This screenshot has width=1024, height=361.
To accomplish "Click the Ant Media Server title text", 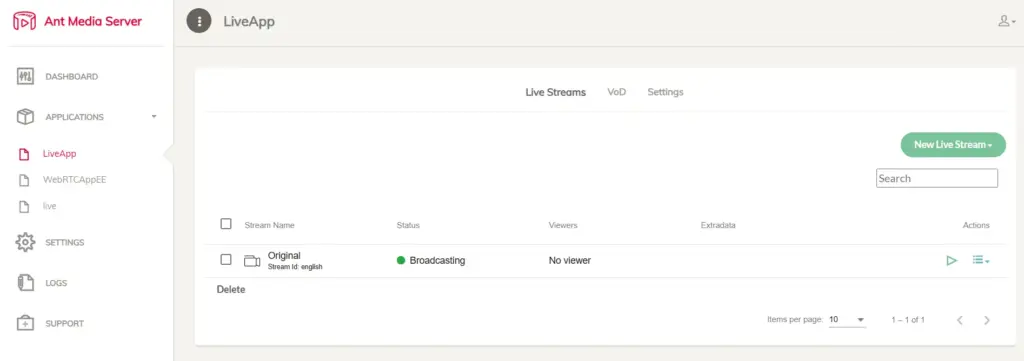I will (x=93, y=21).
